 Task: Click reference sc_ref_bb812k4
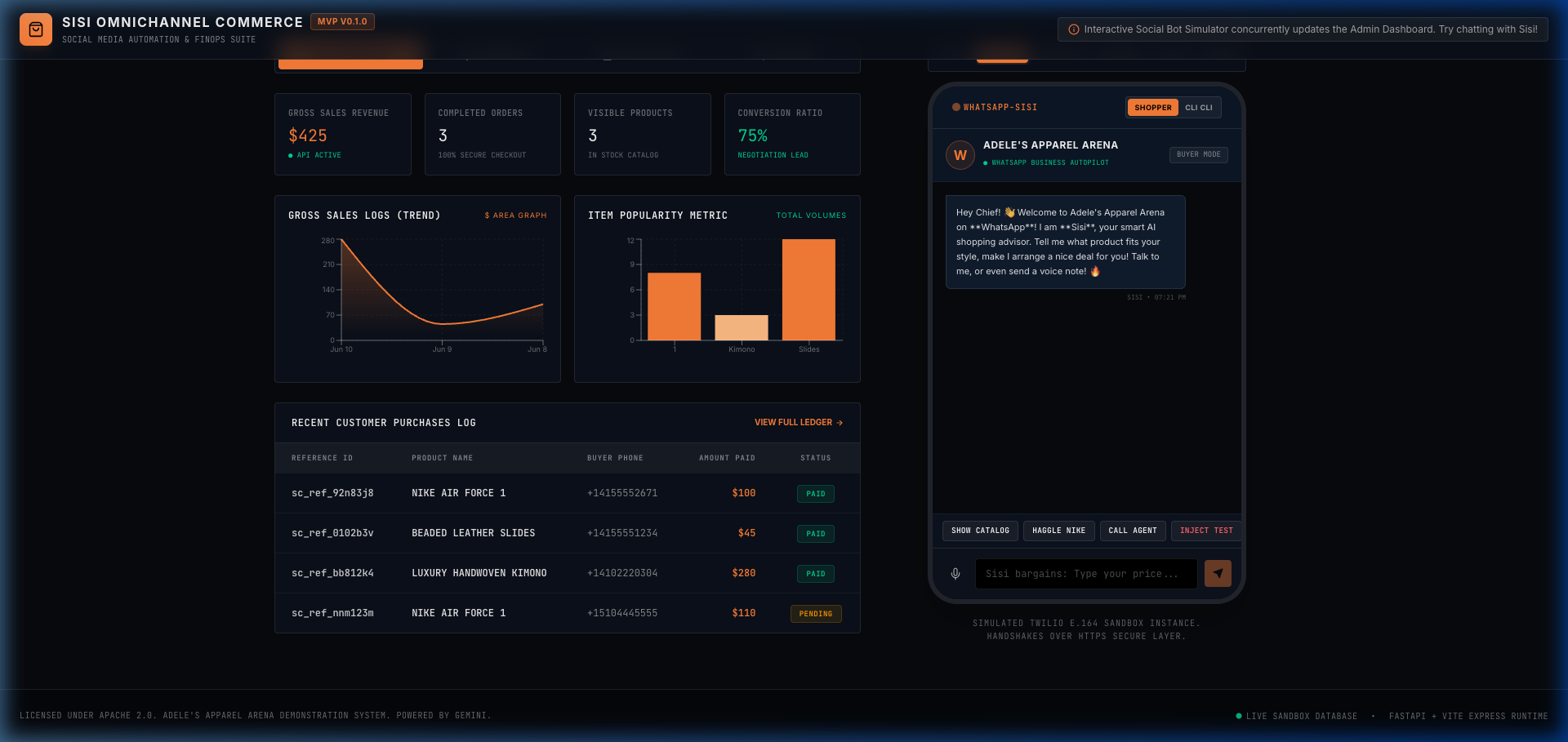pyautogui.click(x=332, y=573)
